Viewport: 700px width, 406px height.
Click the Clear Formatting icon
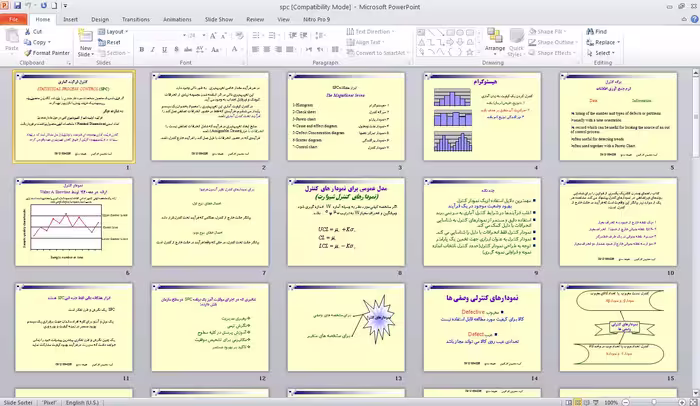[239, 35]
